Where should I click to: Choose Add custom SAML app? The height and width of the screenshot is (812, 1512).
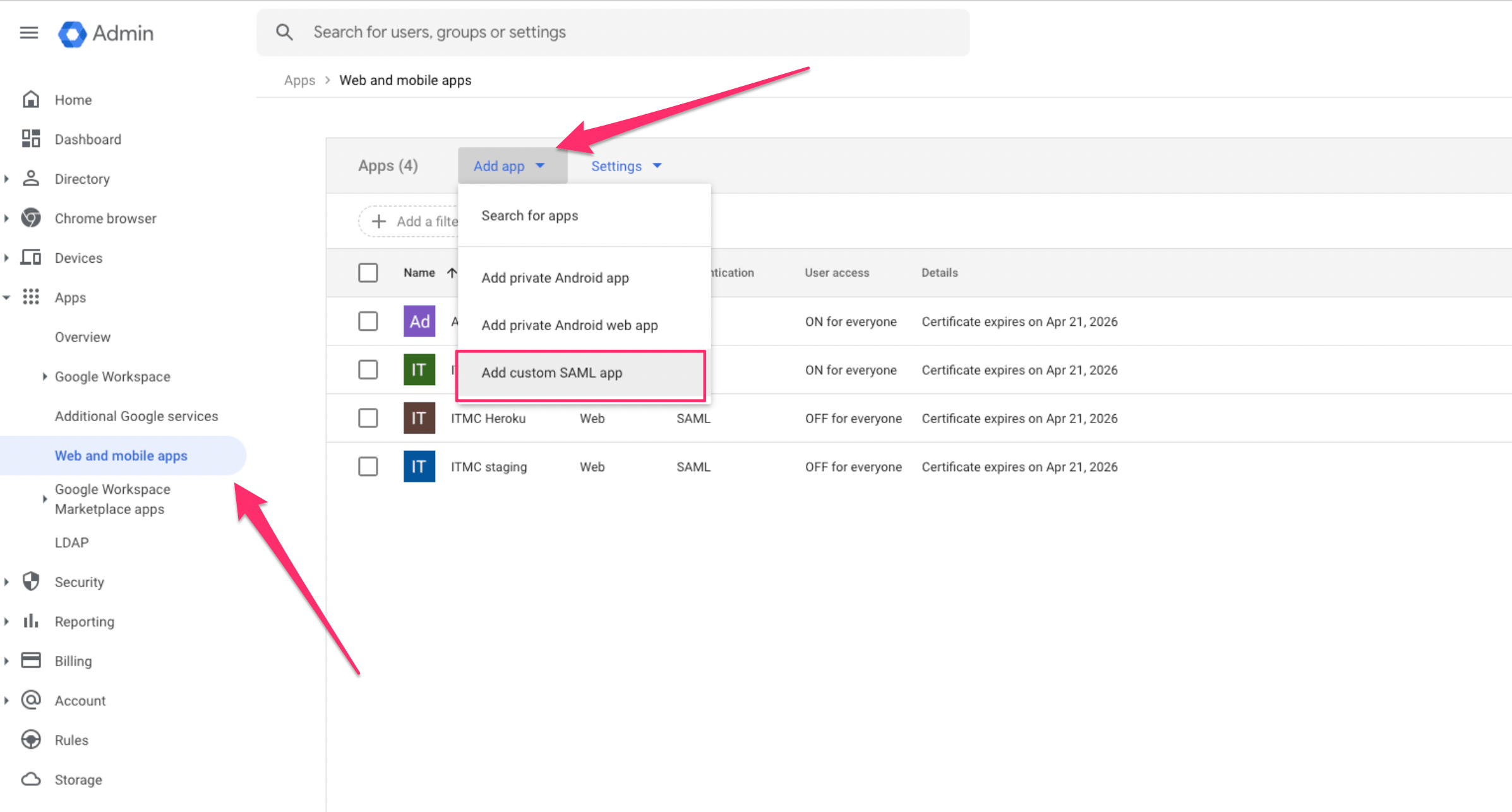tap(580, 373)
